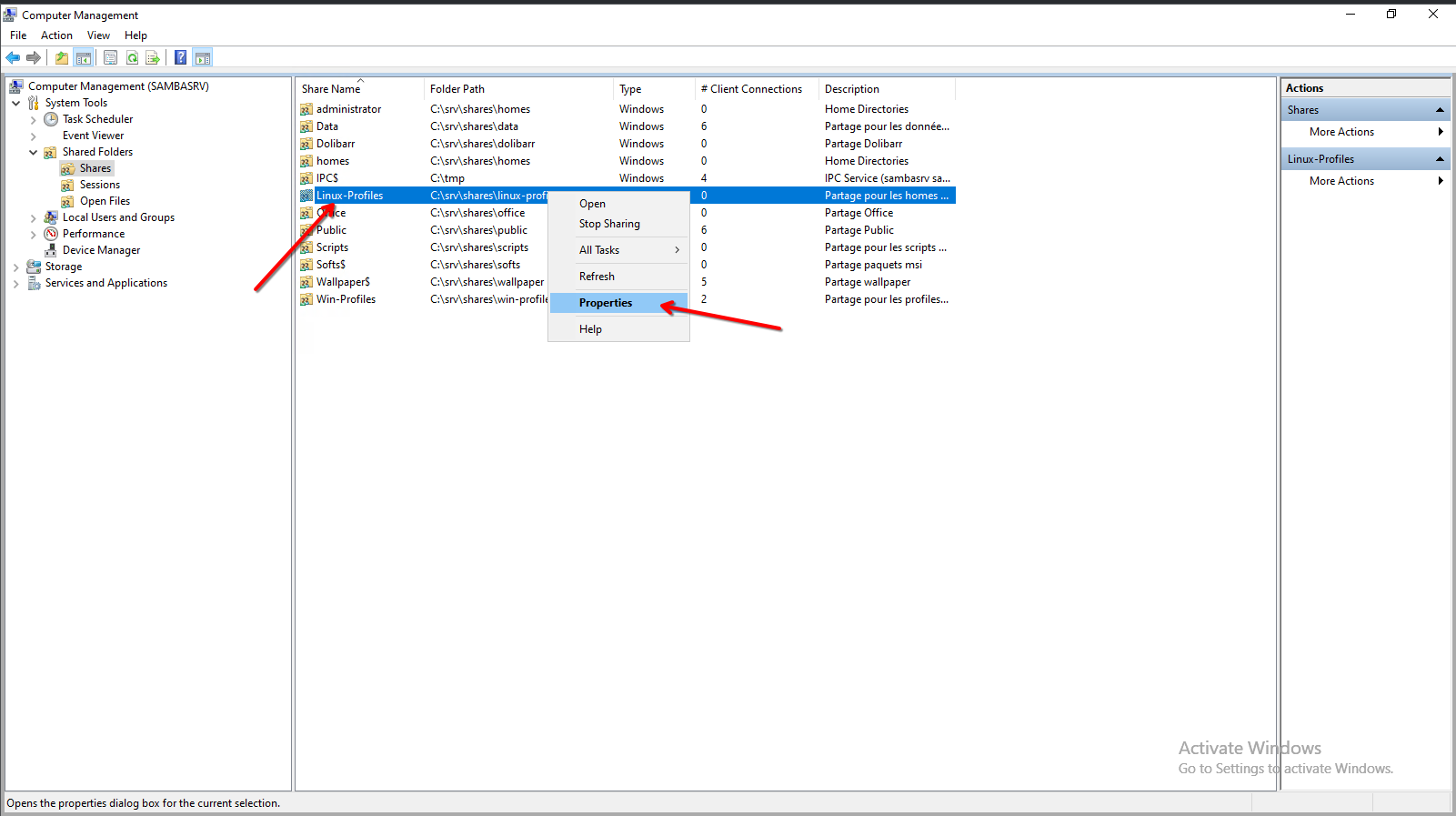This screenshot has width=1456, height=816.
Task: Expand the Task Scheduler node
Action: 33,119
